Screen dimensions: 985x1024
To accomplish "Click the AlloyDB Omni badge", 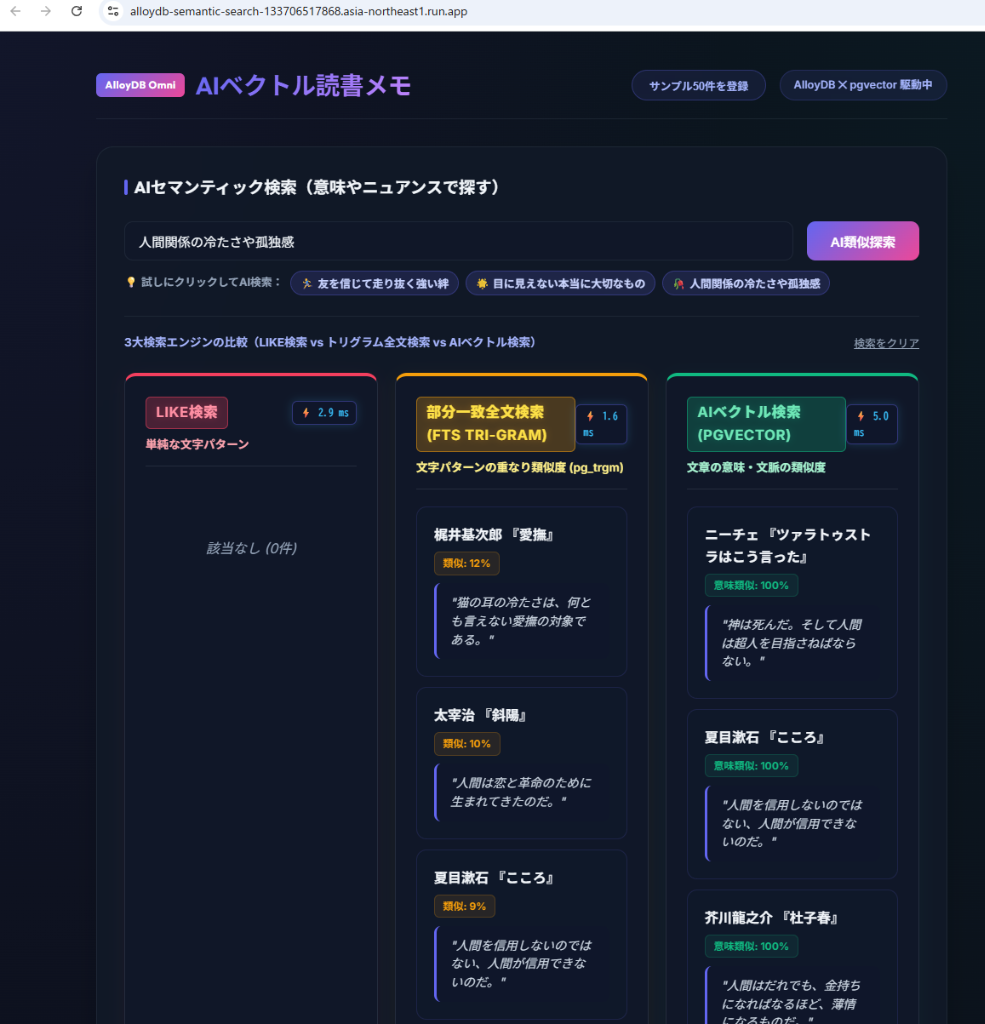I will pyautogui.click(x=140, y=85).
